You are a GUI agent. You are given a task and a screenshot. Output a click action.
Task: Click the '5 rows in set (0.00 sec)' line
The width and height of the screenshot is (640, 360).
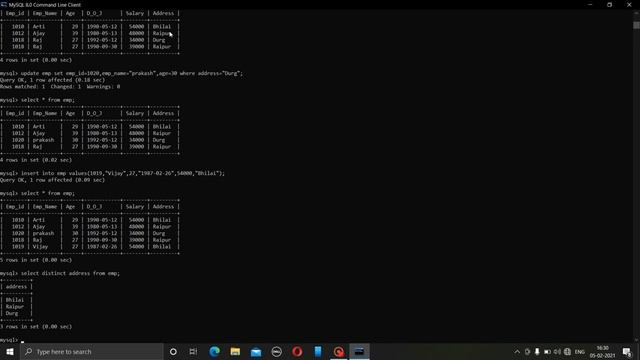point(36,260)
